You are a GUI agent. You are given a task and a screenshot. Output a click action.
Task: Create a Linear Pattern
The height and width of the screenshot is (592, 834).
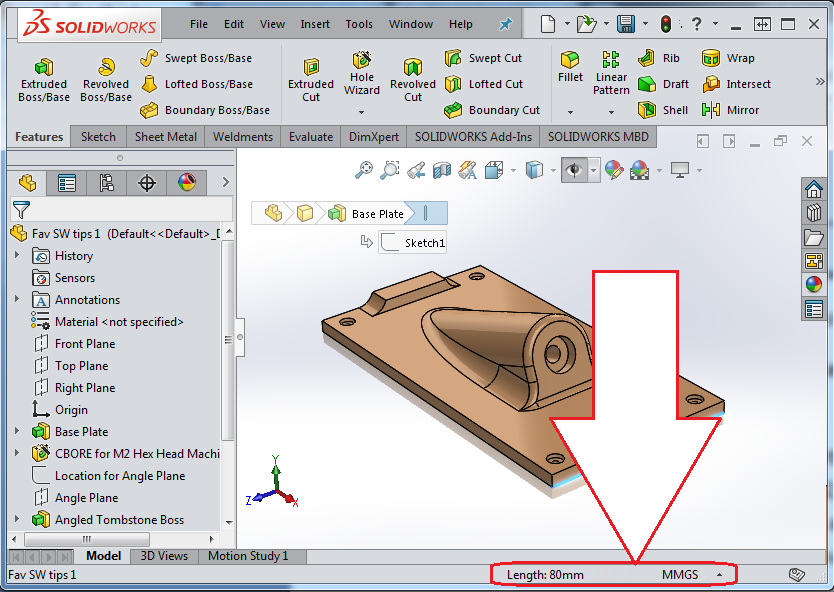coord(611,73)
